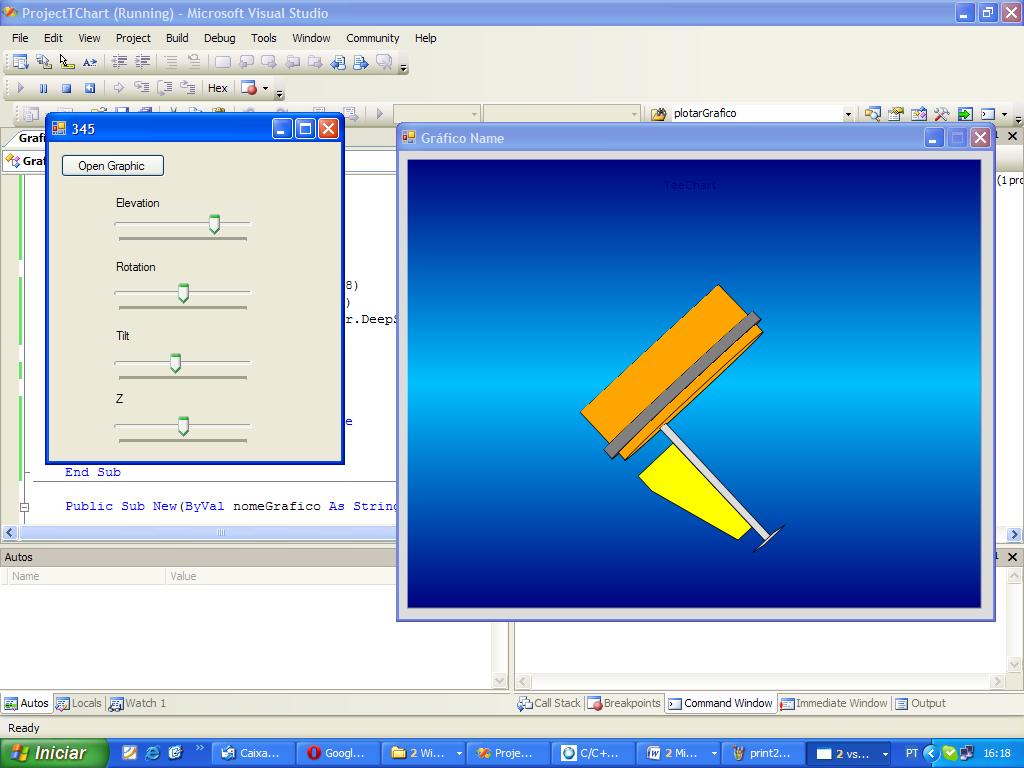Open the dropdown arrow beside breakpoints window icon
The width and height of the screenshot is (1024, 768).
(x=265, y=88)
